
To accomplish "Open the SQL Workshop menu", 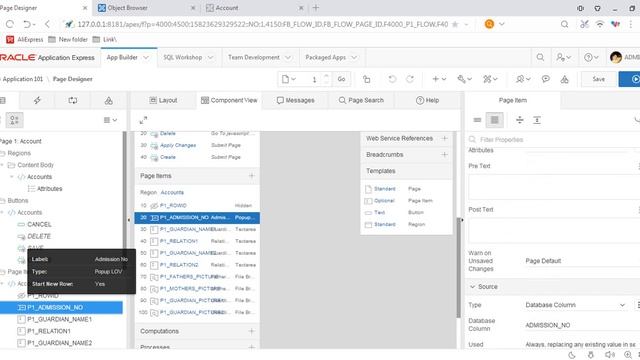I will coord(188,58).
